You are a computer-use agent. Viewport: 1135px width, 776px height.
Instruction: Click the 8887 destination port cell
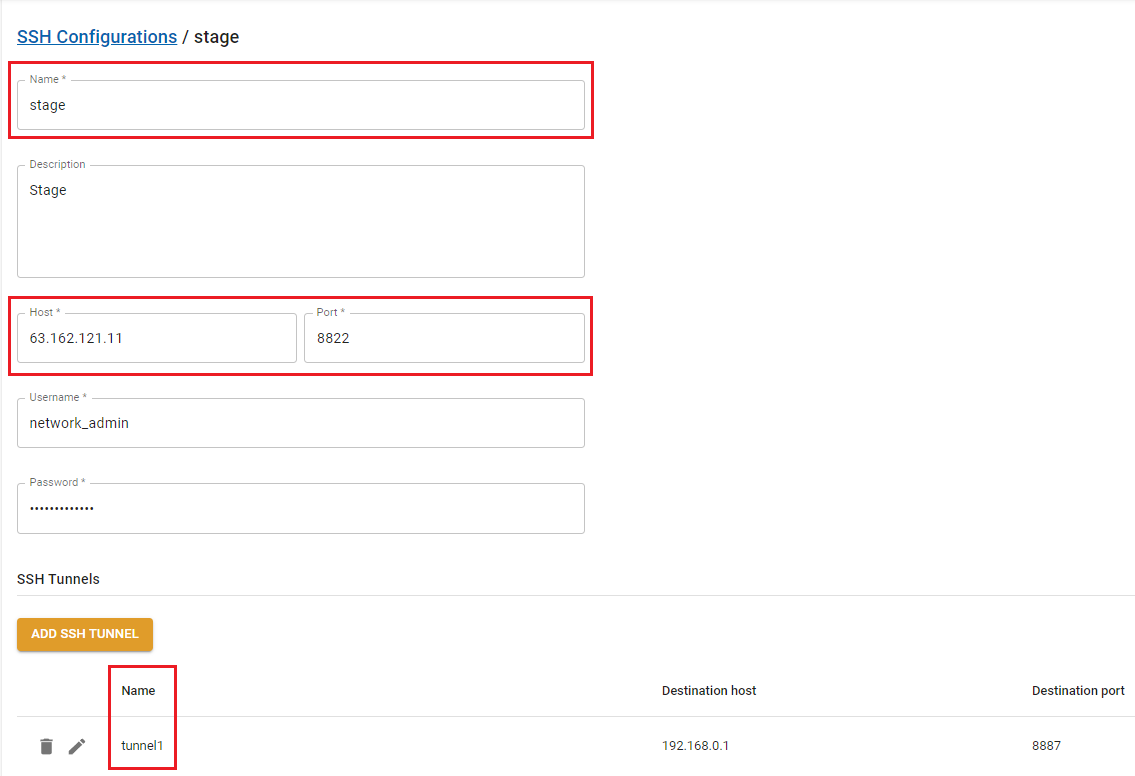tap(1047, 746)
